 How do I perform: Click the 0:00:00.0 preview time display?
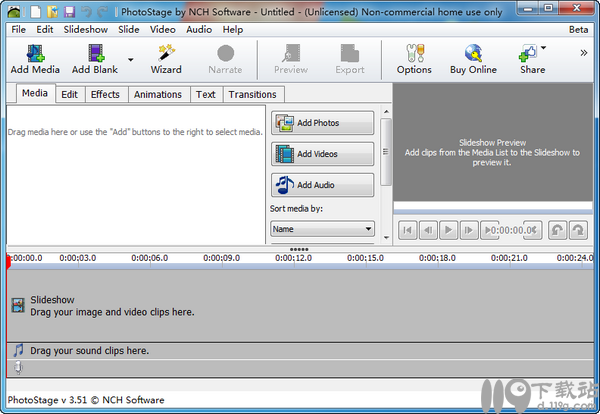click(x=513, y=230)
